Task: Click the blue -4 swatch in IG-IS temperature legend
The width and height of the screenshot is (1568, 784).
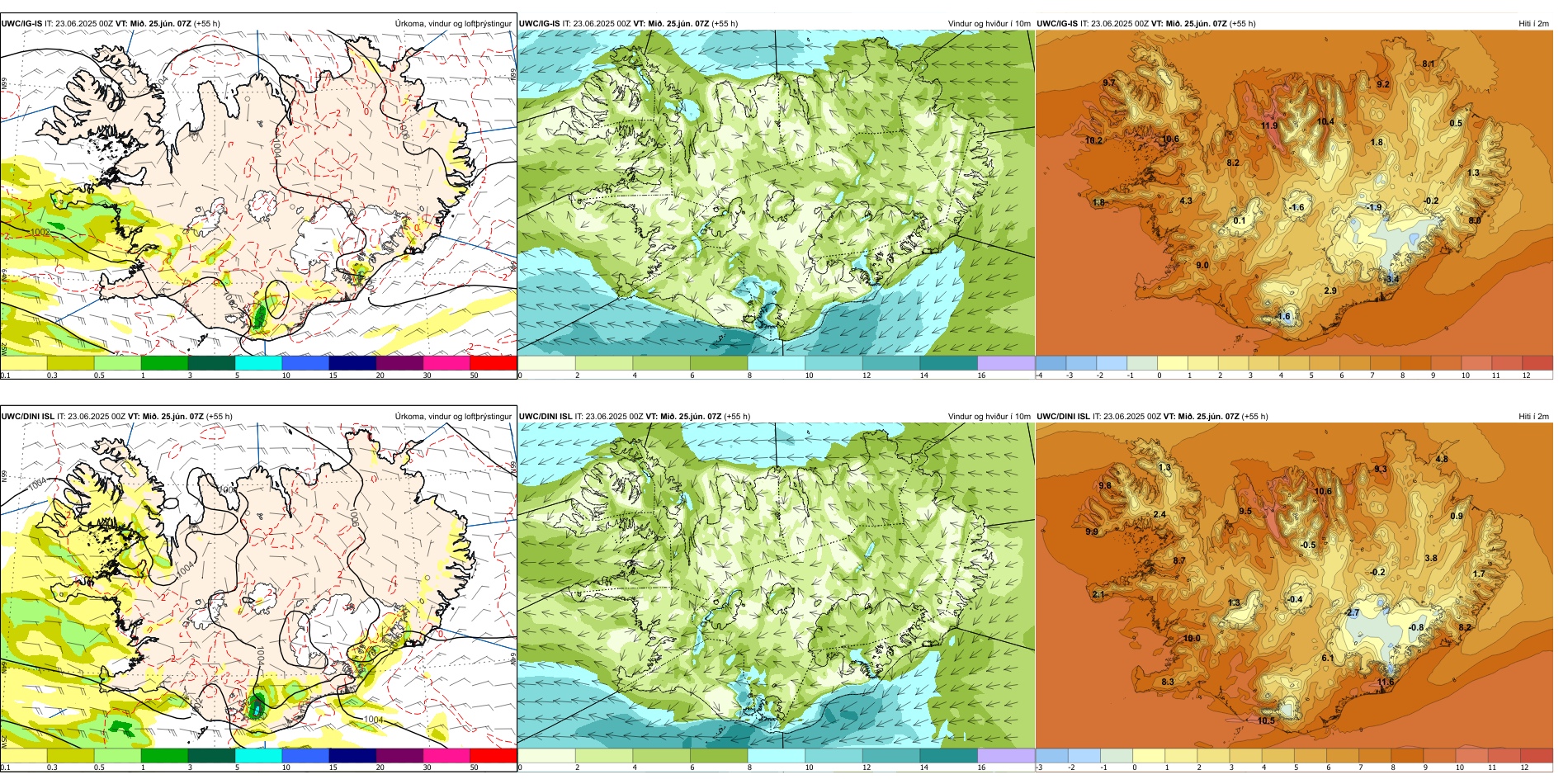Action: click(1051, 363)
